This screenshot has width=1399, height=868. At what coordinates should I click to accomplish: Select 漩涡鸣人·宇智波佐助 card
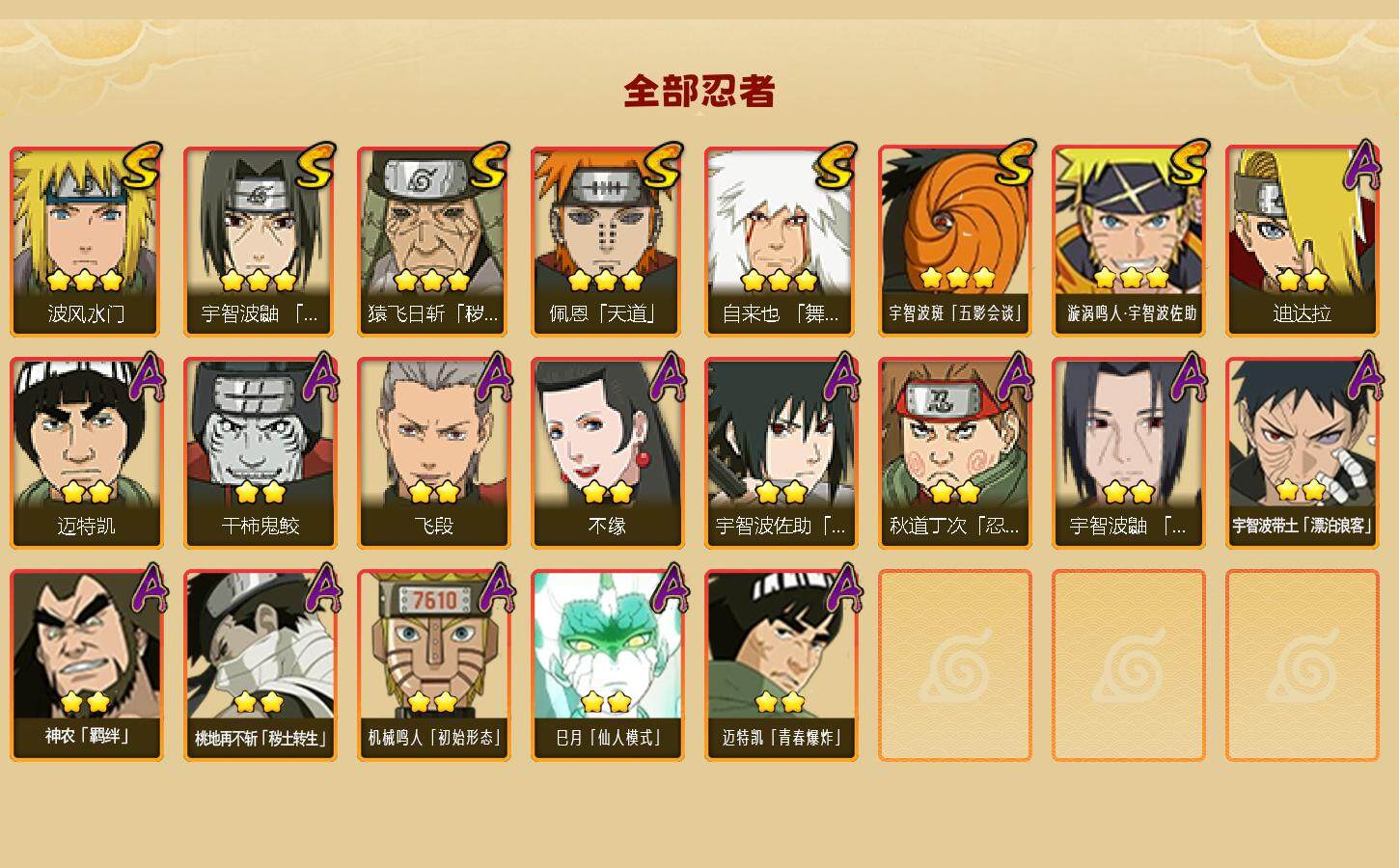1128,241
